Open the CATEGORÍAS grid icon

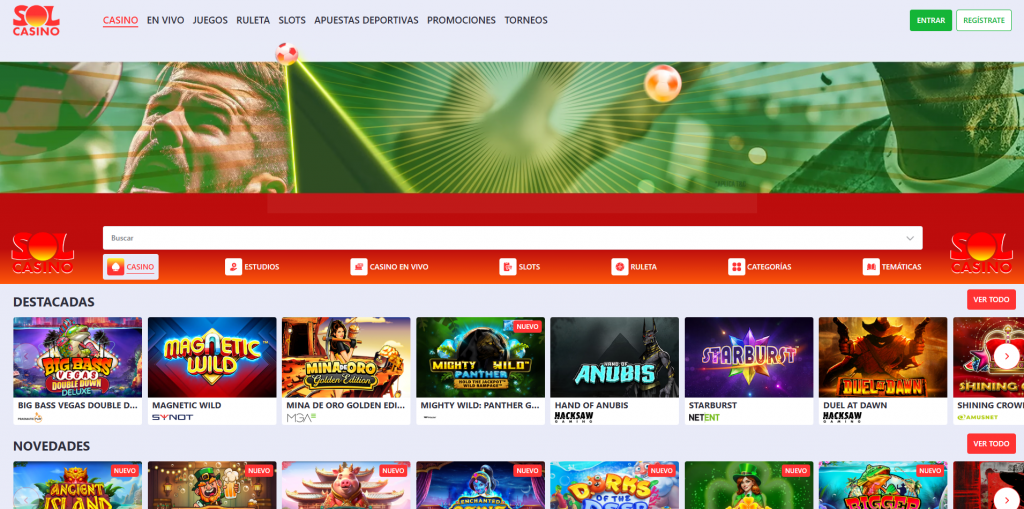point(736,267)
